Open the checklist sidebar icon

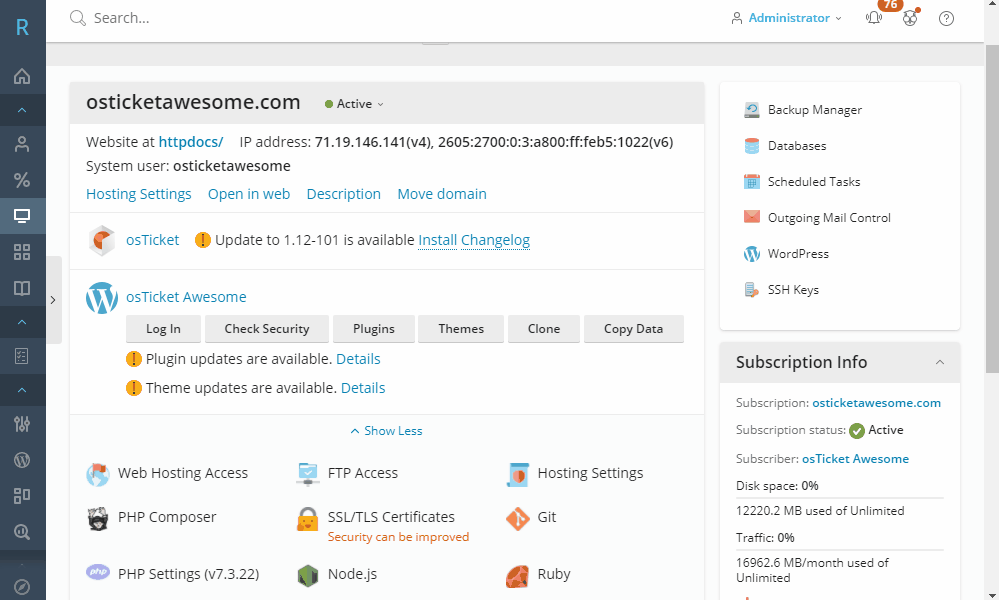(22, 356)
